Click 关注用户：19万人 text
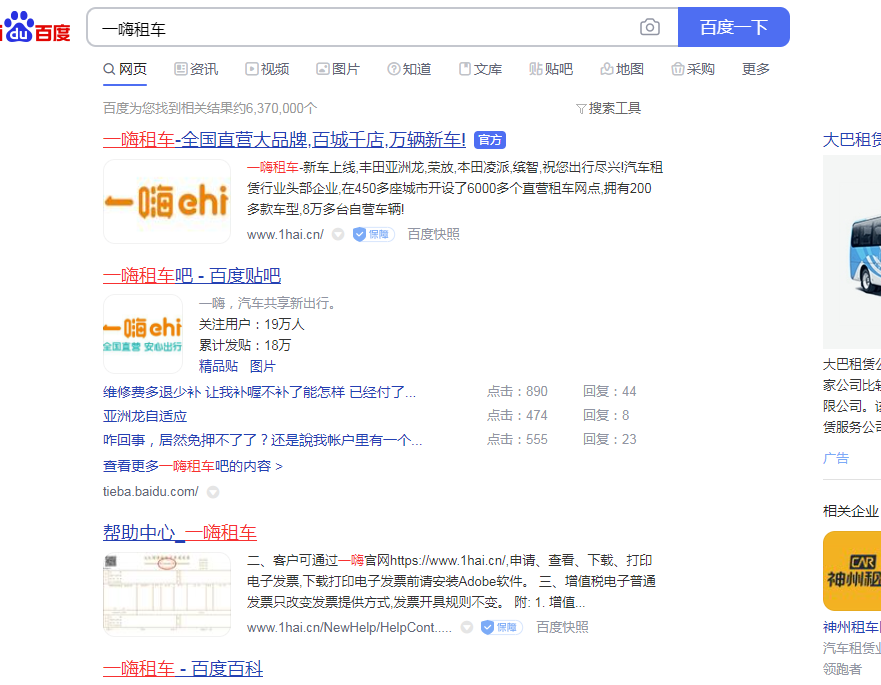This screenshot has width=881, height=685. 252,324
